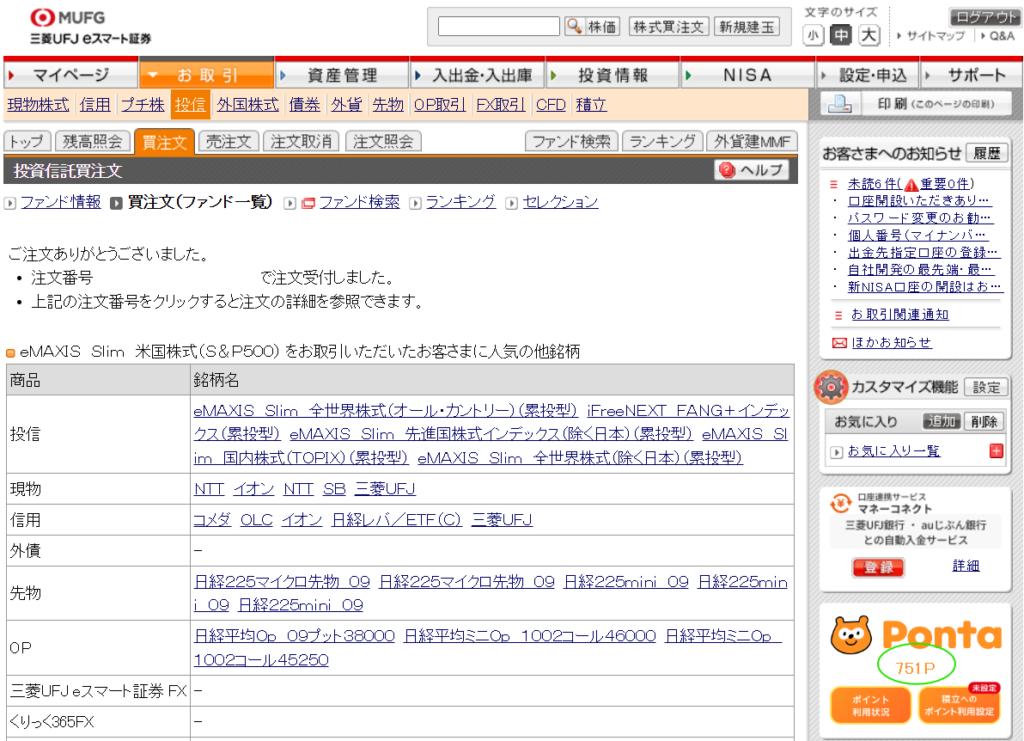This screenshot has height=741, width=1024.
Task: Open the eMAXIS Slim 全世界株式(オール・カントリー) link
Action: tap(385, 411)
